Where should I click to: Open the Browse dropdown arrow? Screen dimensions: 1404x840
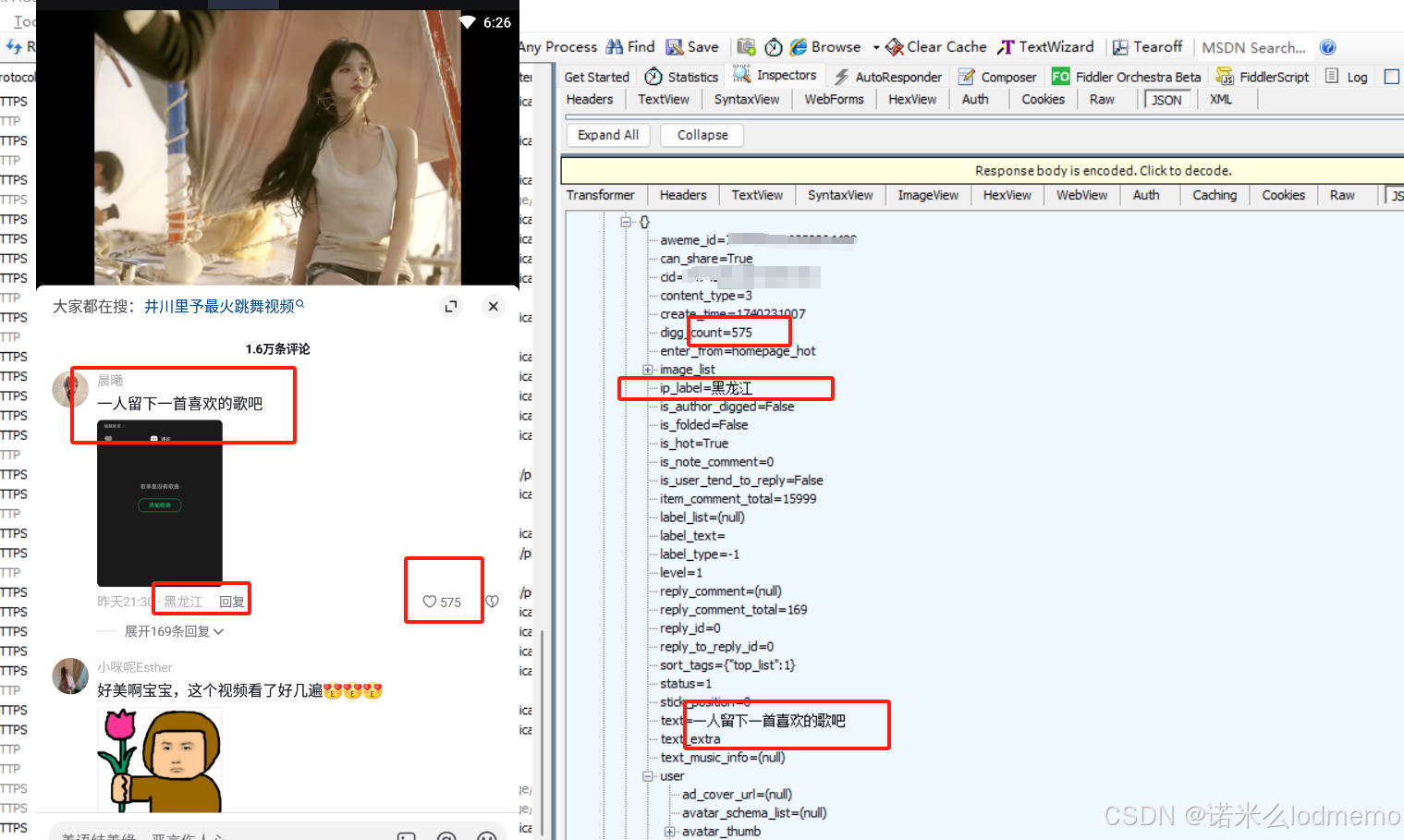point(876,47)
